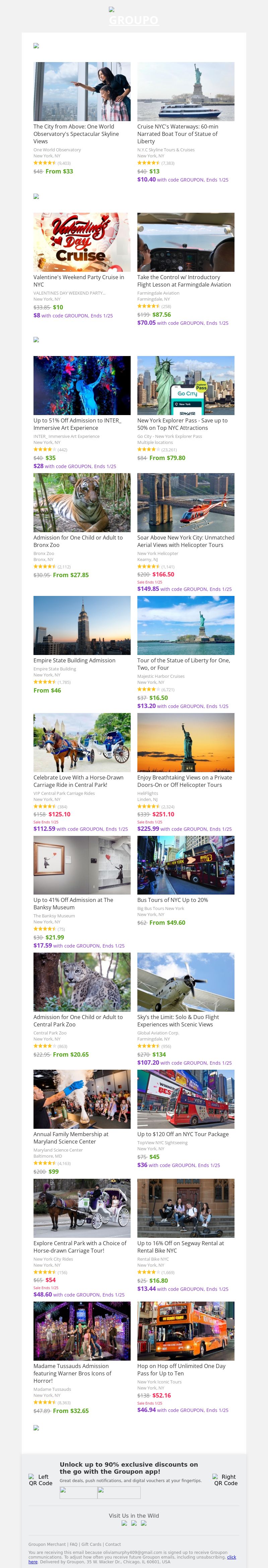Open the Groupon Merchant footer link
Image resolution: width=268 pixels, height=1568 pixels.
tap(47, 1544)
